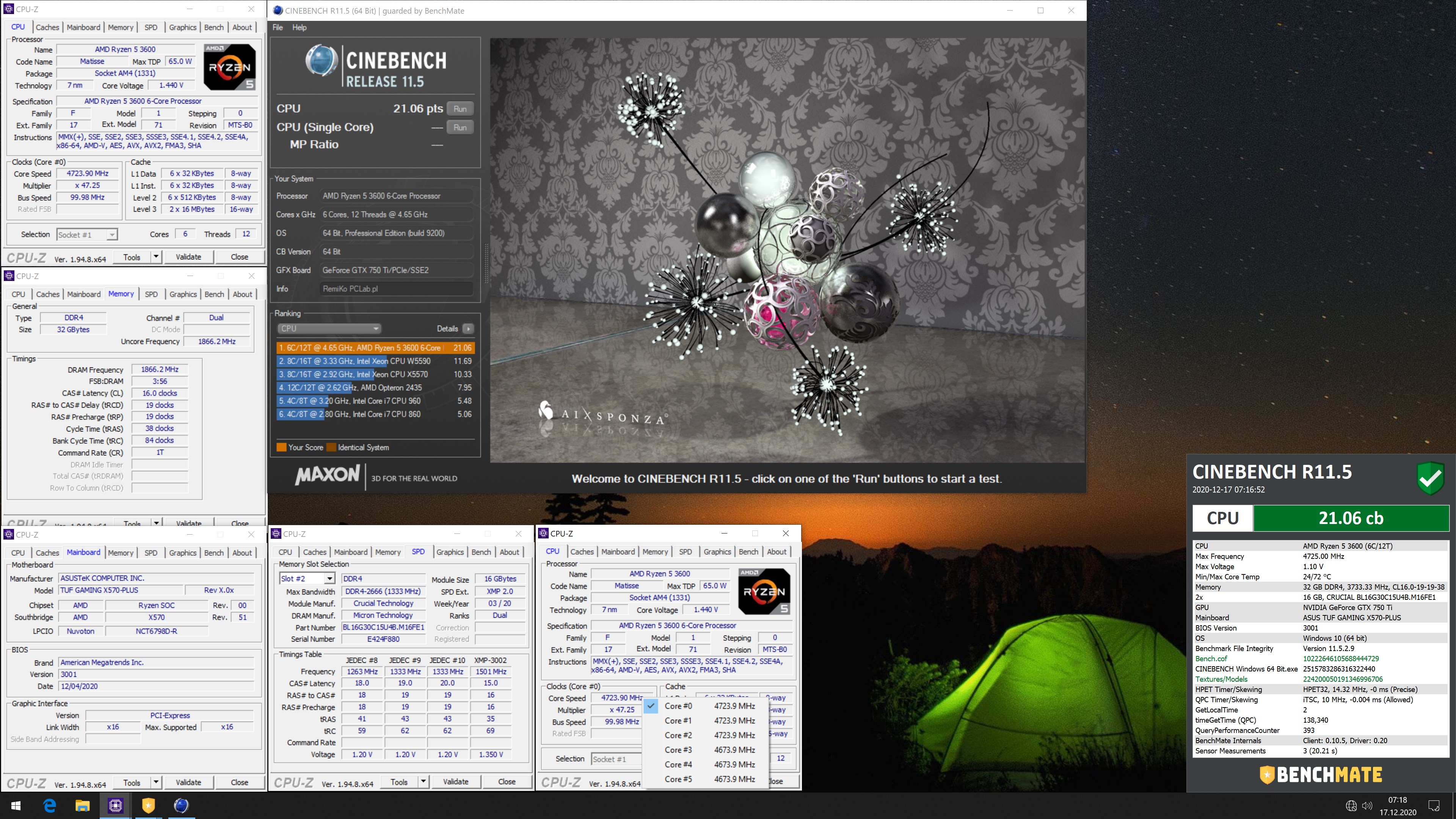The height and width of the screenshot is (819, 1456).
Task: Open Socket #1 selection dropdown in top CPU-Z
Action: click(87, 235)
